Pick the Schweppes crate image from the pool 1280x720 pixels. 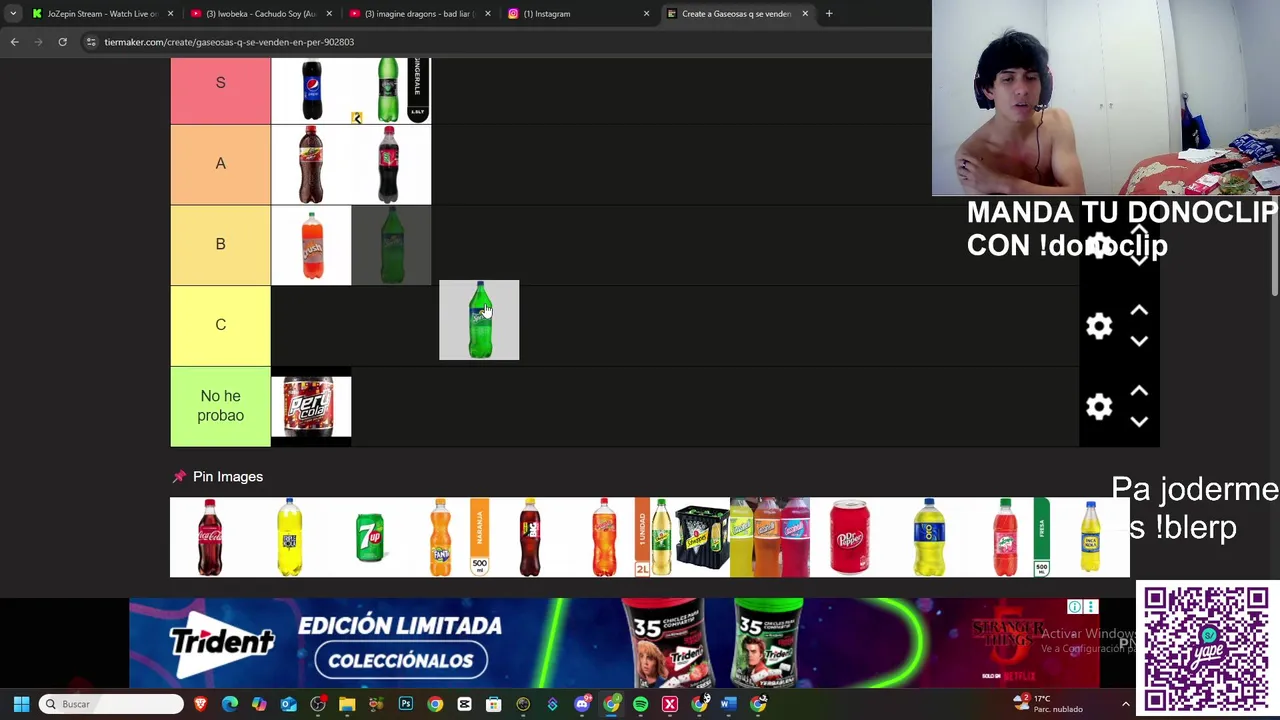(x=690, y=537)
